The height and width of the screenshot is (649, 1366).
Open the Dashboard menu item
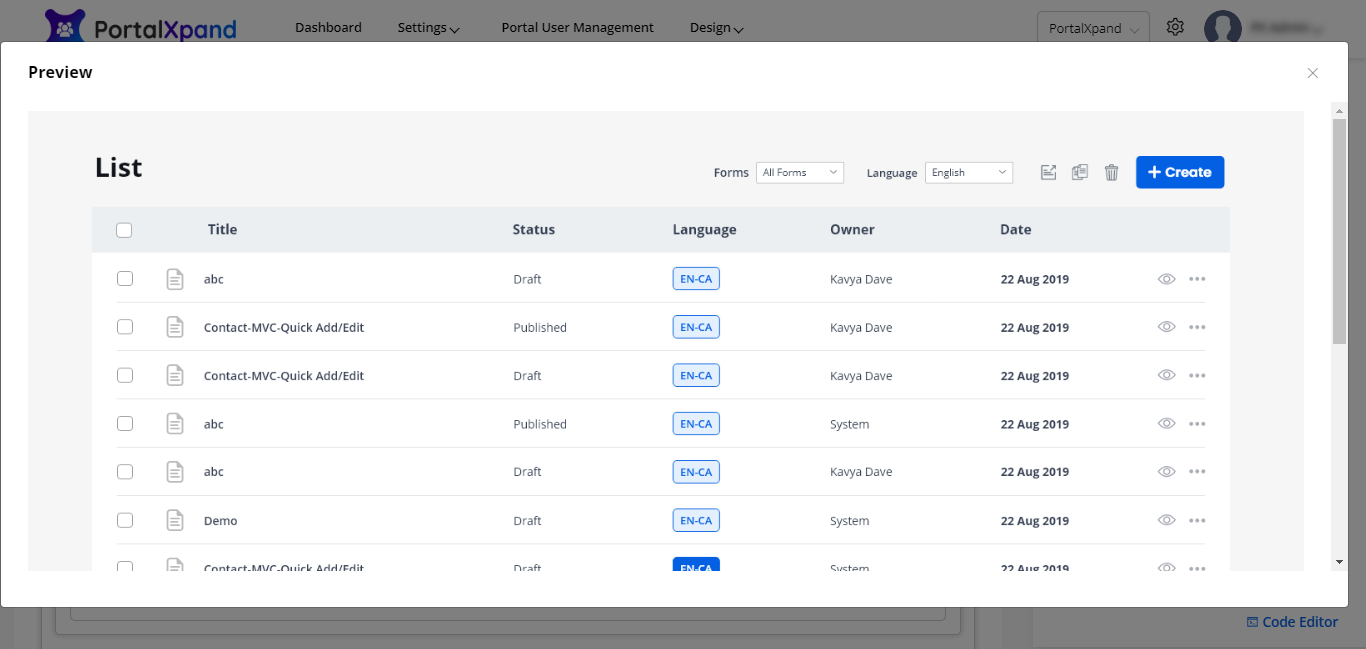click(328, 28)
